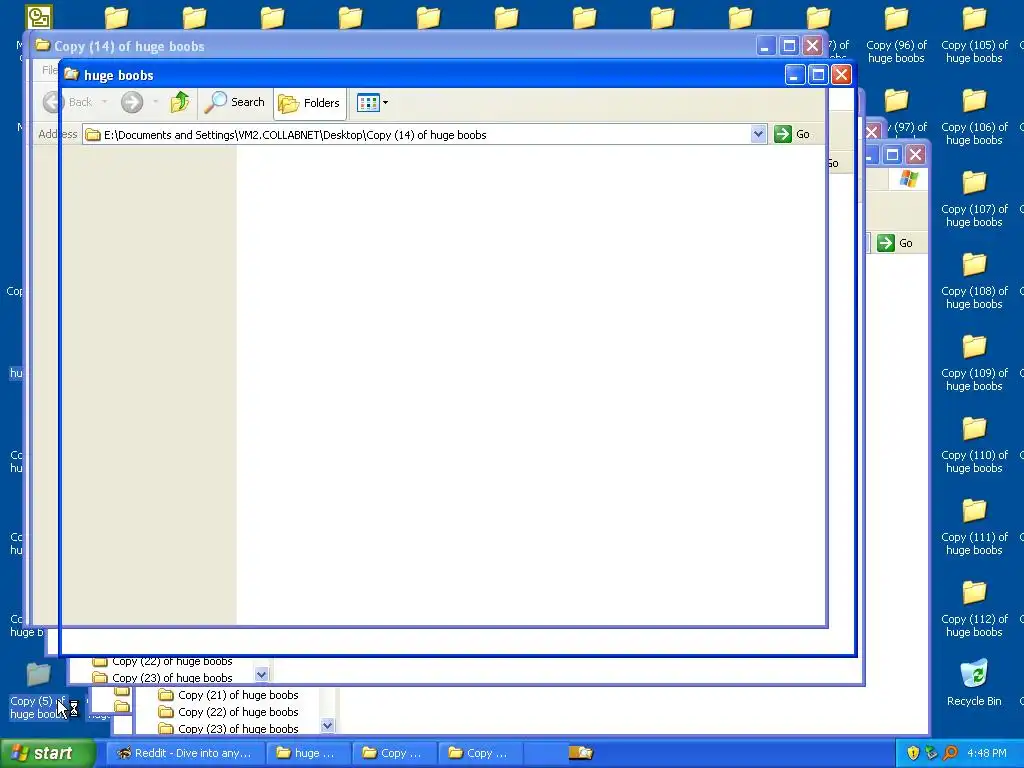Screen dimensions: 1024x768
Task: Select the Recycle Bin desktop icon
Action: tap(974, 683)
